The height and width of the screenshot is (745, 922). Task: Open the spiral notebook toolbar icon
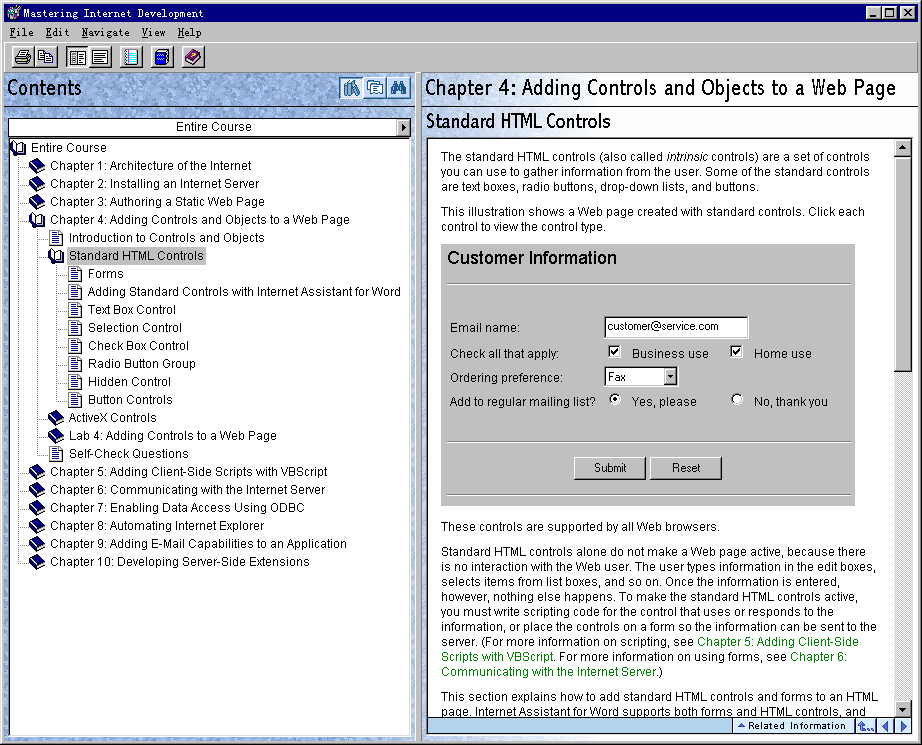(x=131, y=57)
